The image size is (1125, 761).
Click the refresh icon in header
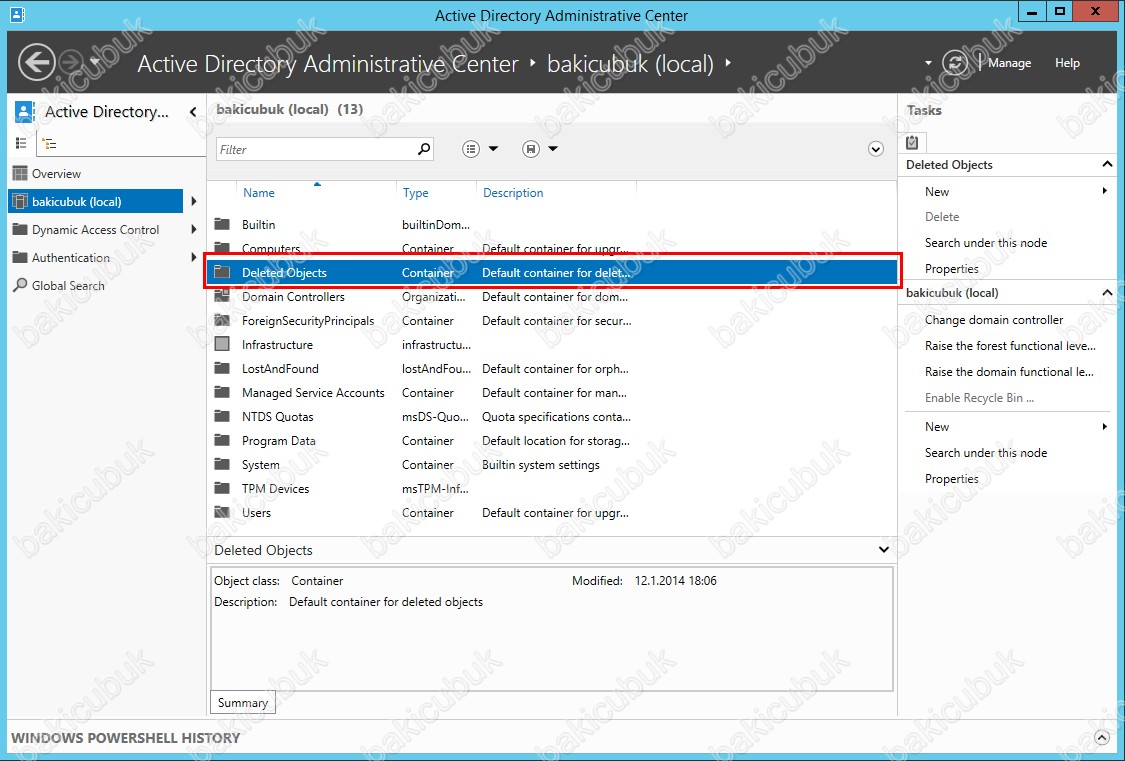[x=955, y=62]
